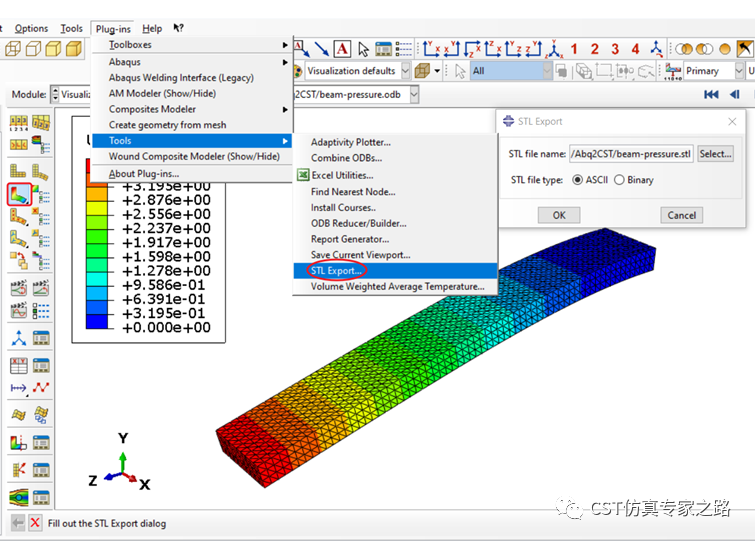Screen dimensions: 755x541
Task: Open the Options menu
Action: point(31,28)
